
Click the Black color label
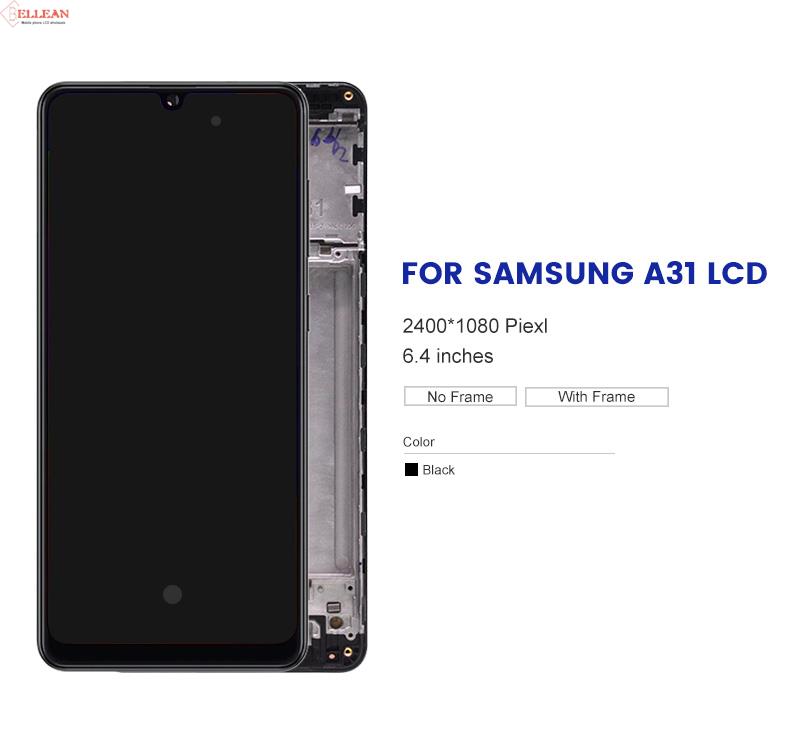tap(438, 470)
